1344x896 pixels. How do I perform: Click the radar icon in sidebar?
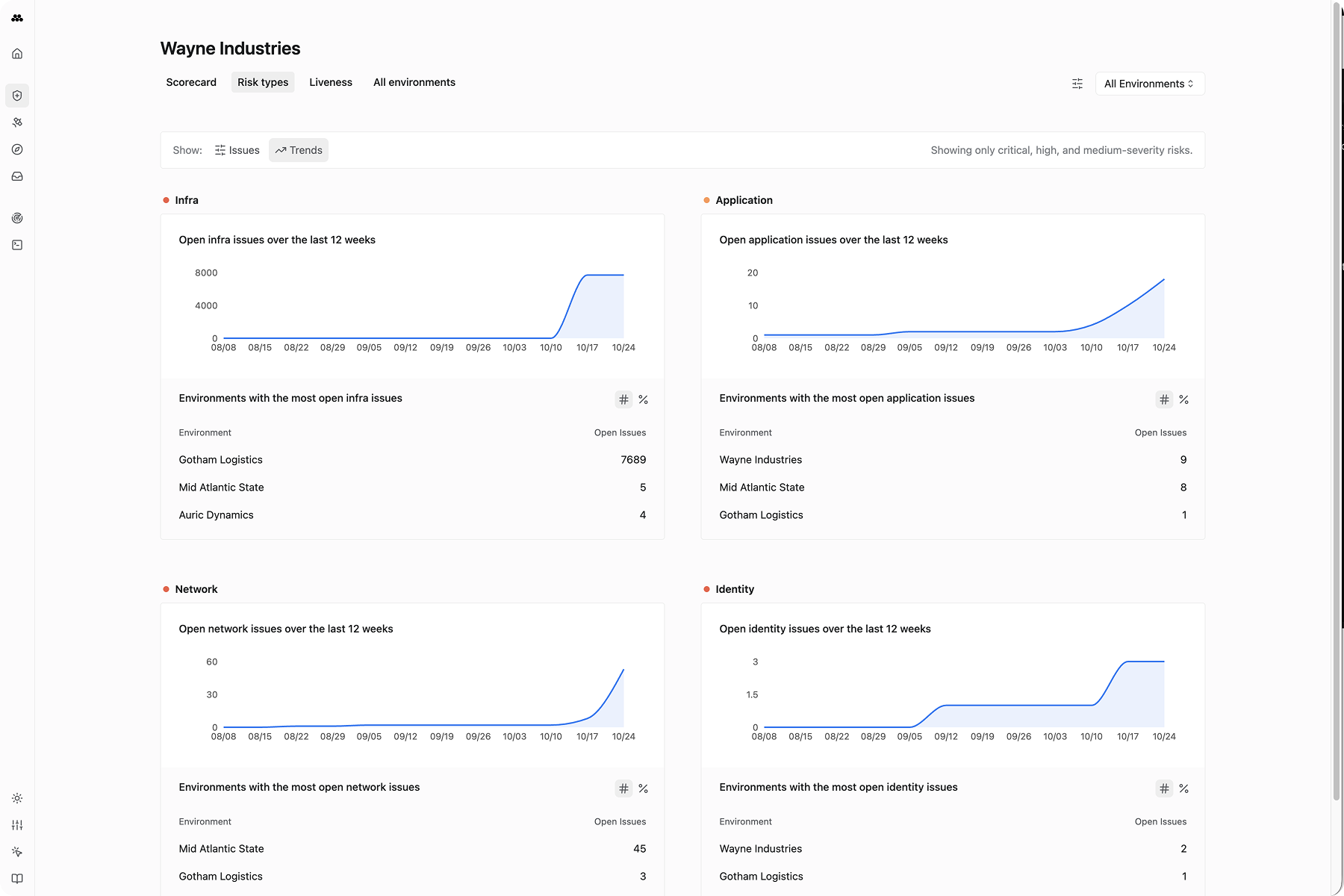17,218
